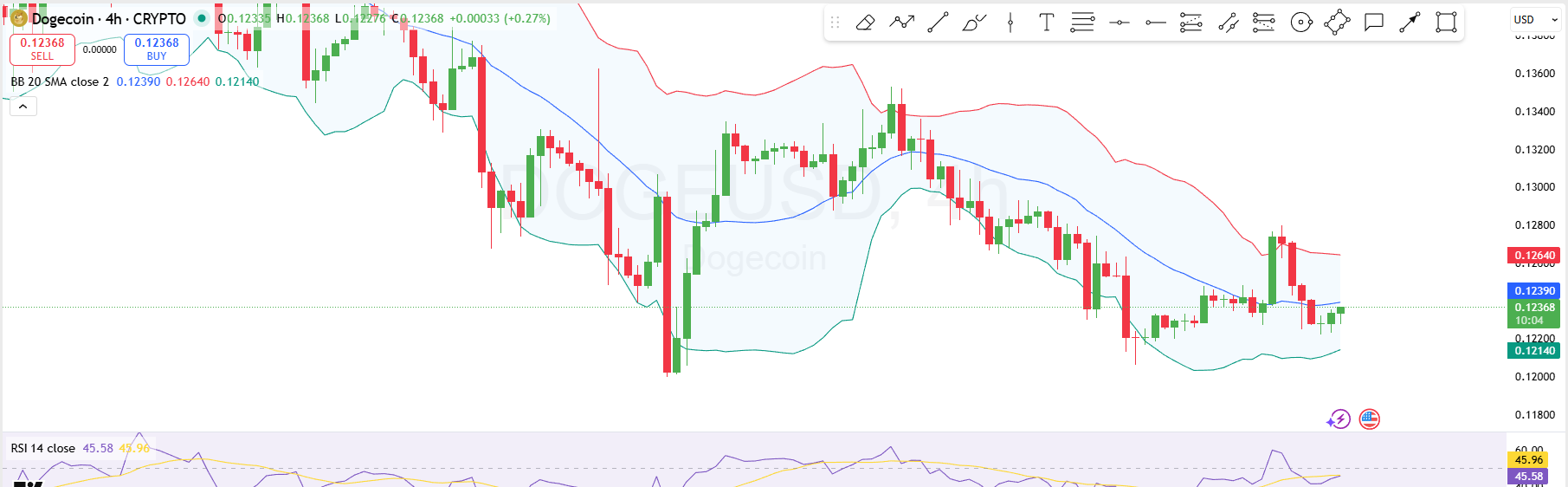Select the Rectangle shape tool
The width and height of the screenshot is (1568, 487).
(x=1446, y=23)
